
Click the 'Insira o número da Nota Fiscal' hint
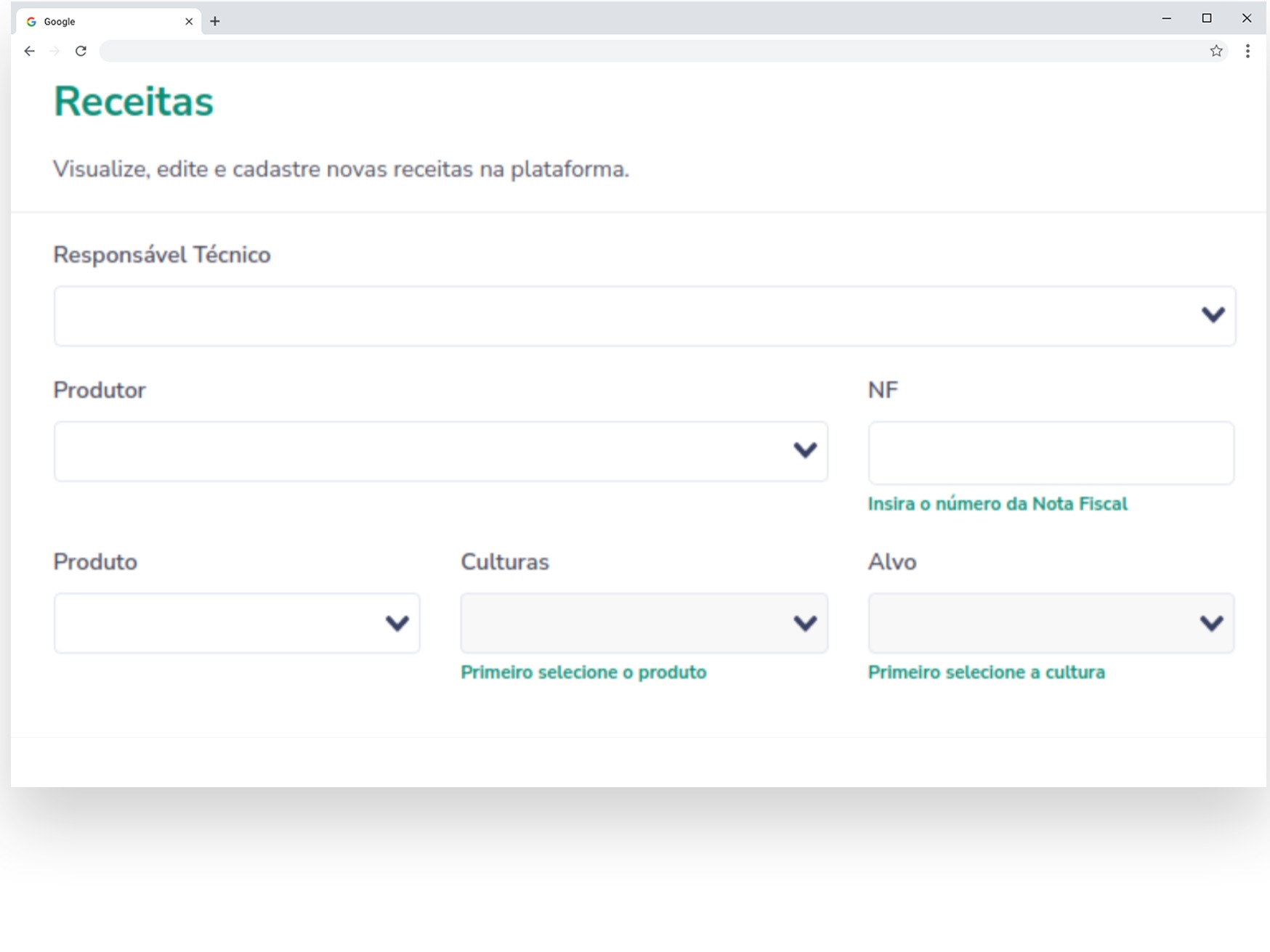998,504
